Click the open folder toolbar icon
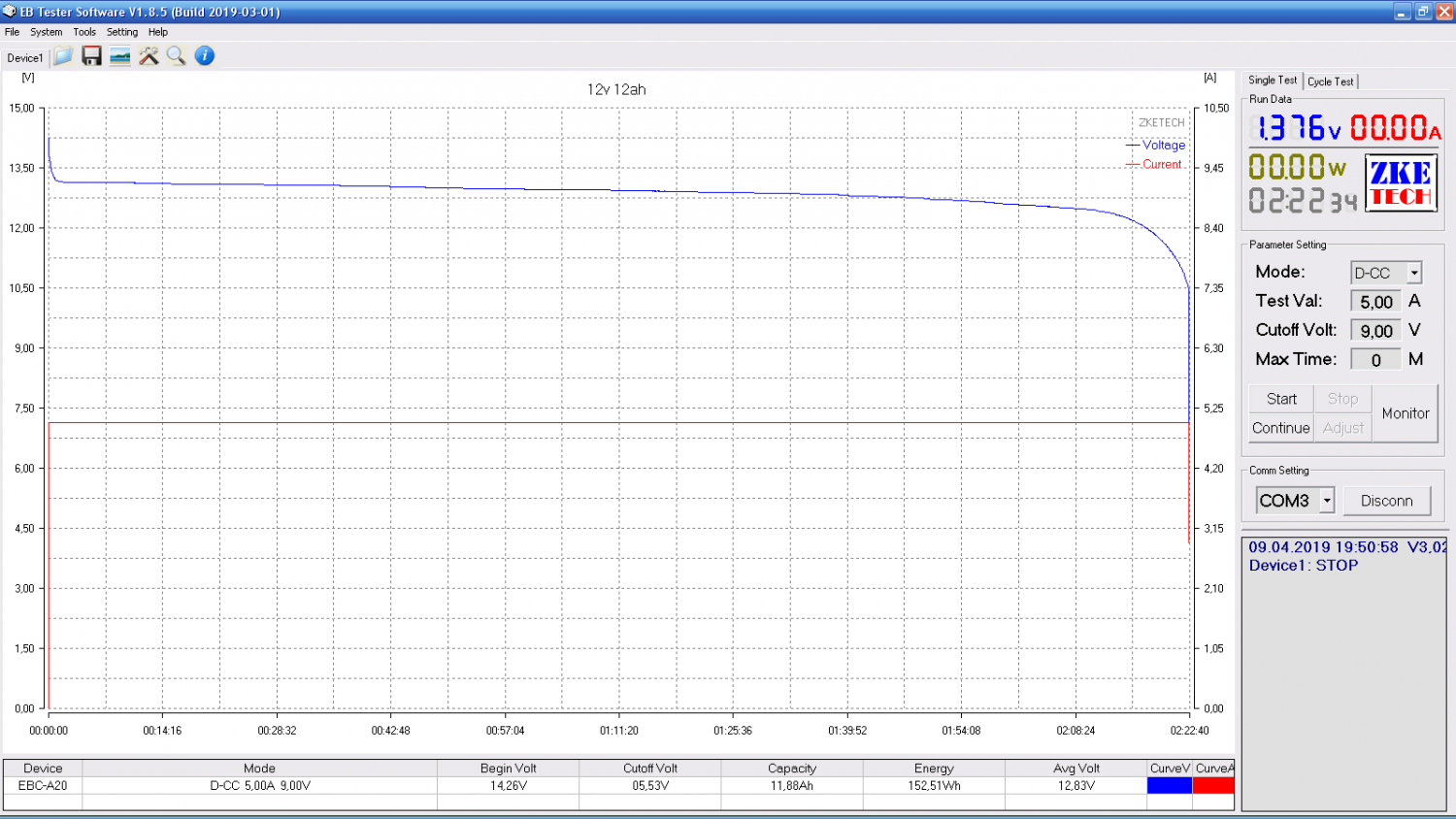1456x819 pixels. [63, 56]
